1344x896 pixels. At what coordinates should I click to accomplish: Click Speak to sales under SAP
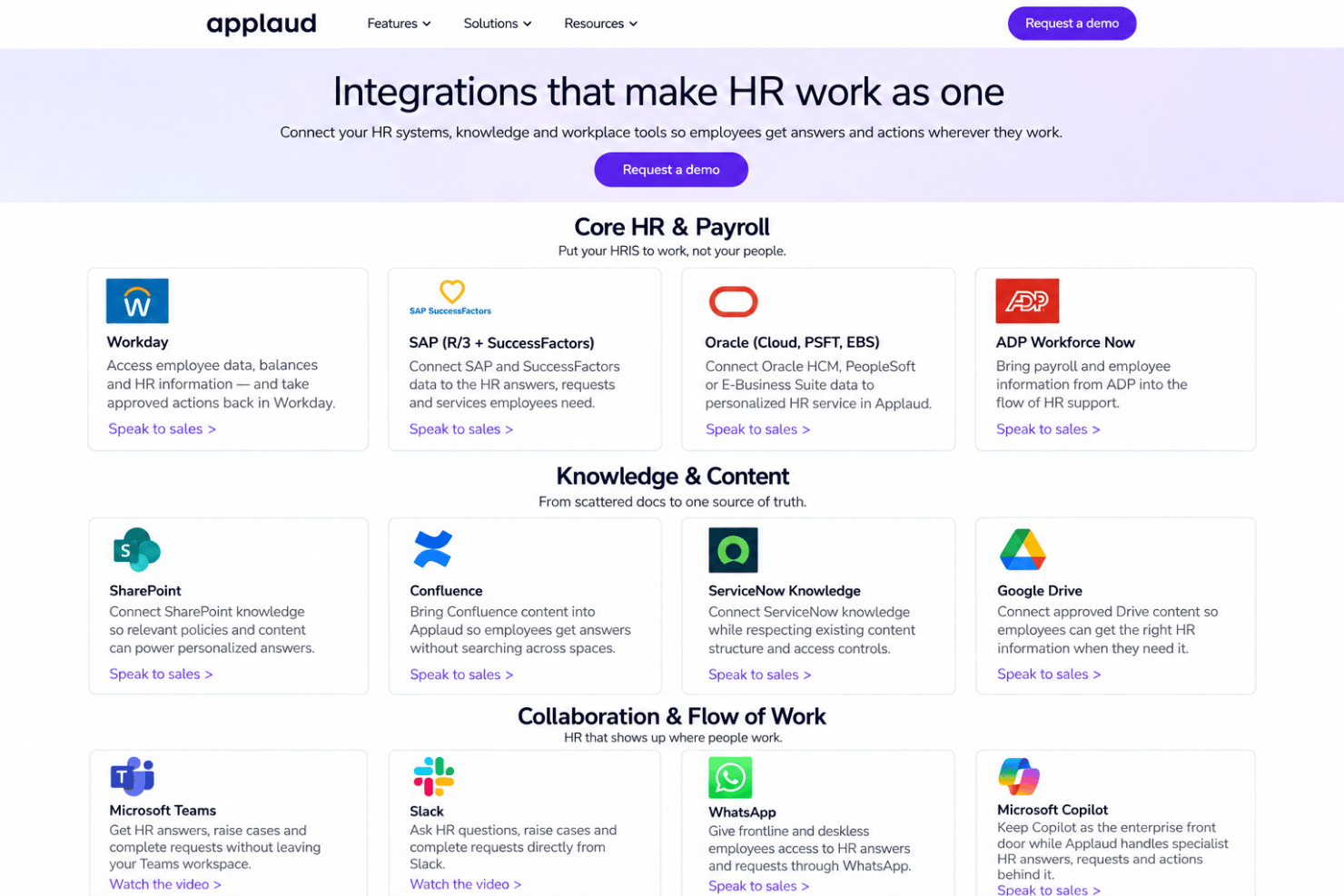coord(460,429)
